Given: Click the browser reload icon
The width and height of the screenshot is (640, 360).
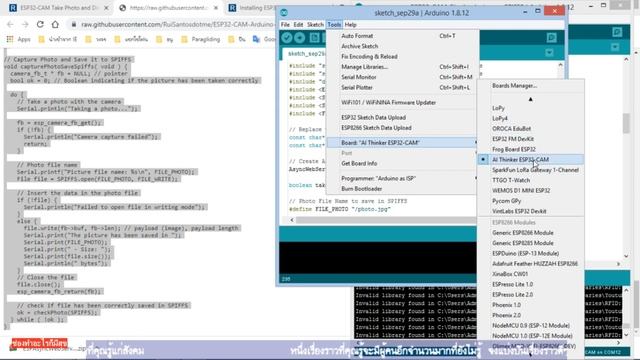Looking at the screenshot, I should click(x=40, y=24).
